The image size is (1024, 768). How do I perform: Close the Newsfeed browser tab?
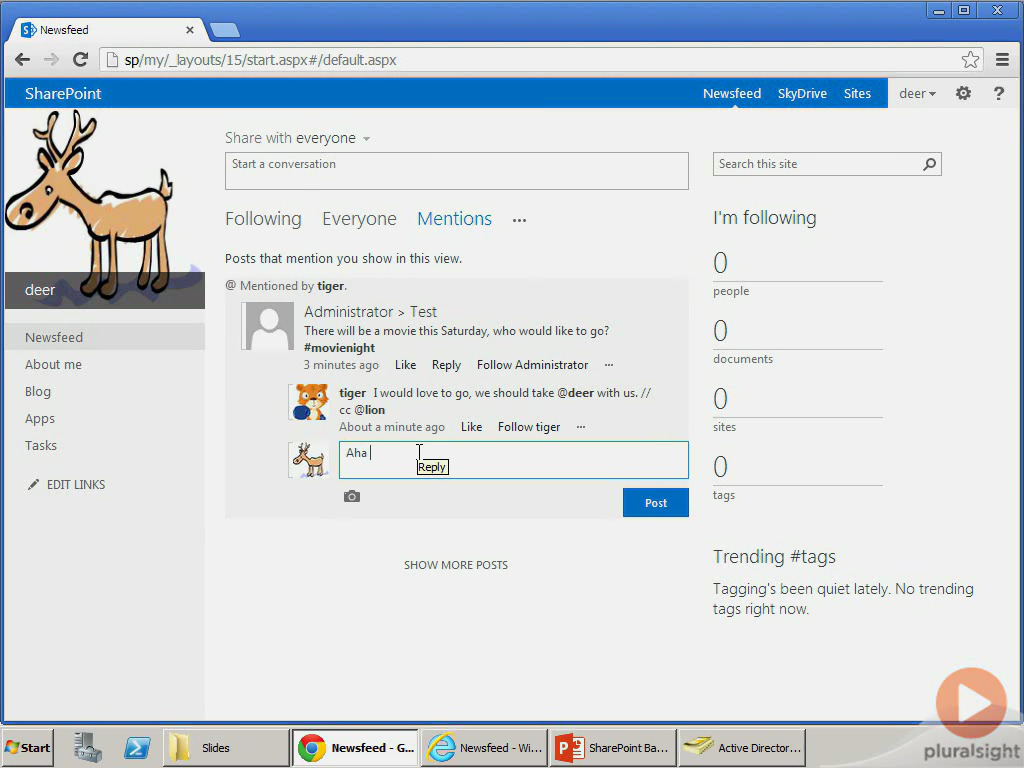click(x=189, y=30)
